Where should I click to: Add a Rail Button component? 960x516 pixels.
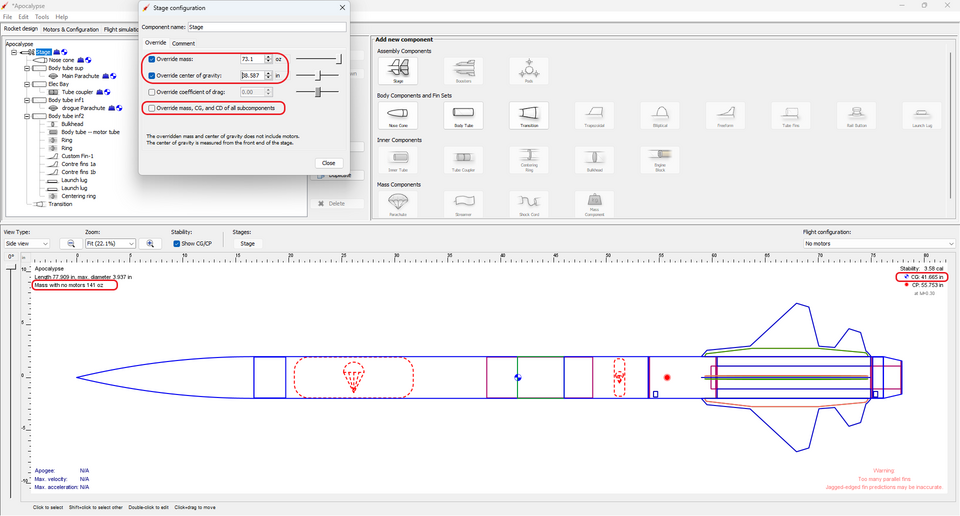click(x=857, y=115)
